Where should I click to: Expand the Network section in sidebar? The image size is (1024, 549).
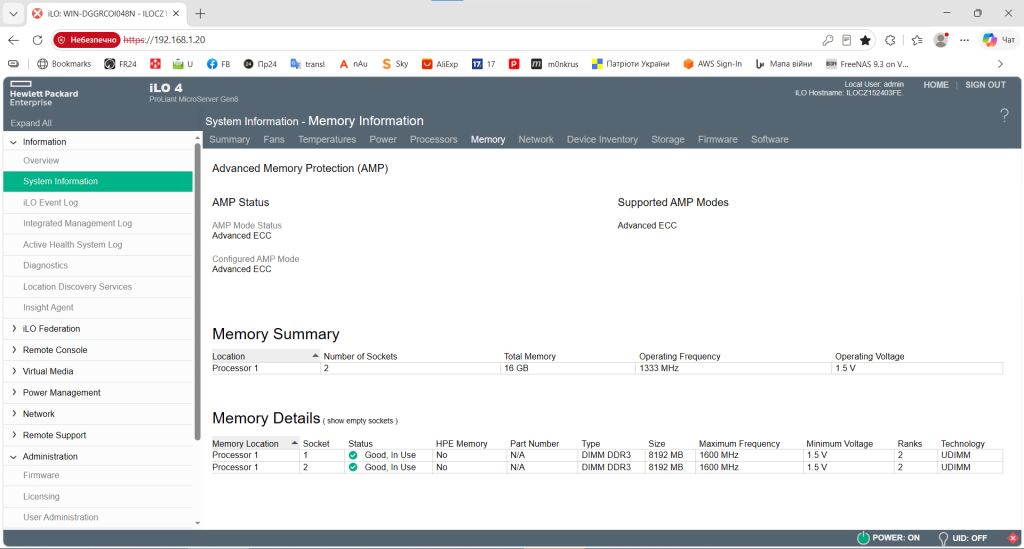pos(14,414)
